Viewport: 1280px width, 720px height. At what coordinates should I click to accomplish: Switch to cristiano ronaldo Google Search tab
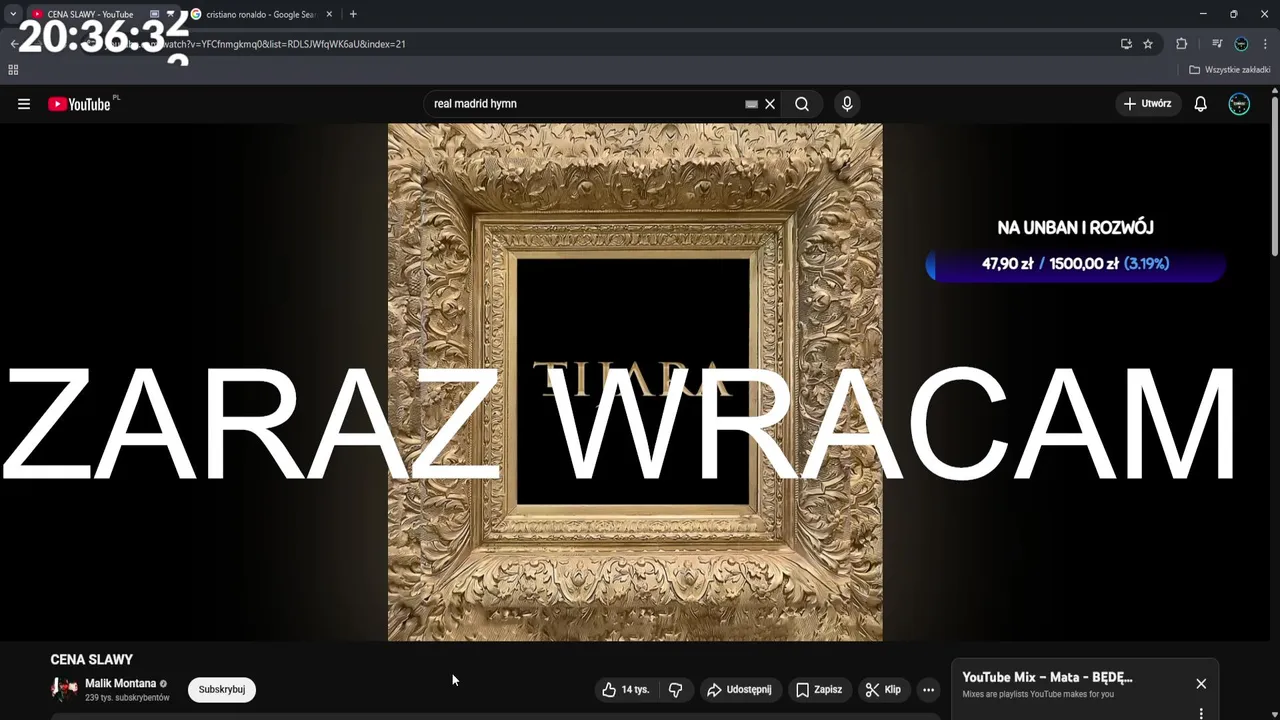pyautogui.click(x=261, y=14)
